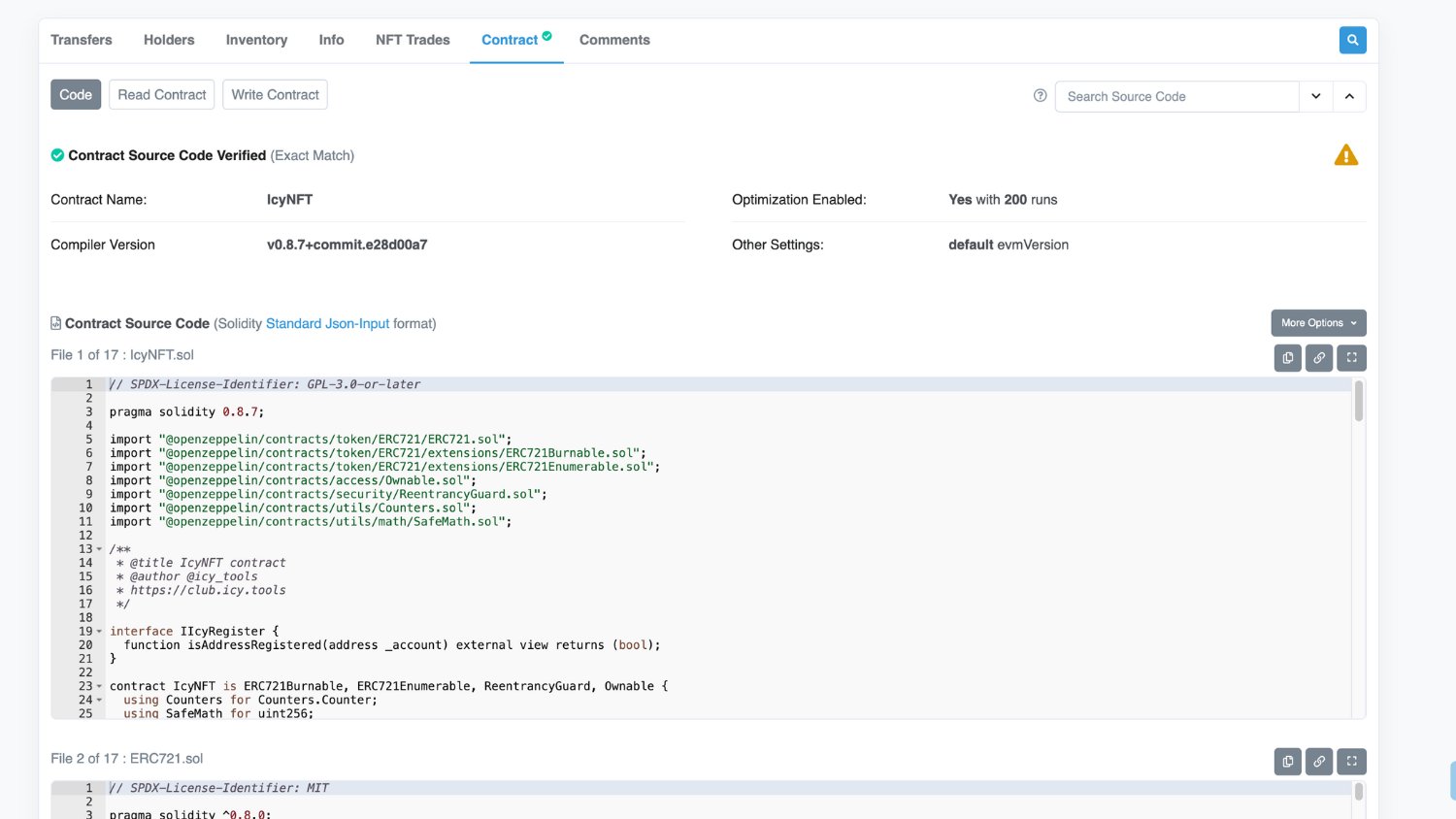This screenshot has height=819, width=1456.
Task: Click the Search Source Code field
Action: [x=1176, y=96]
